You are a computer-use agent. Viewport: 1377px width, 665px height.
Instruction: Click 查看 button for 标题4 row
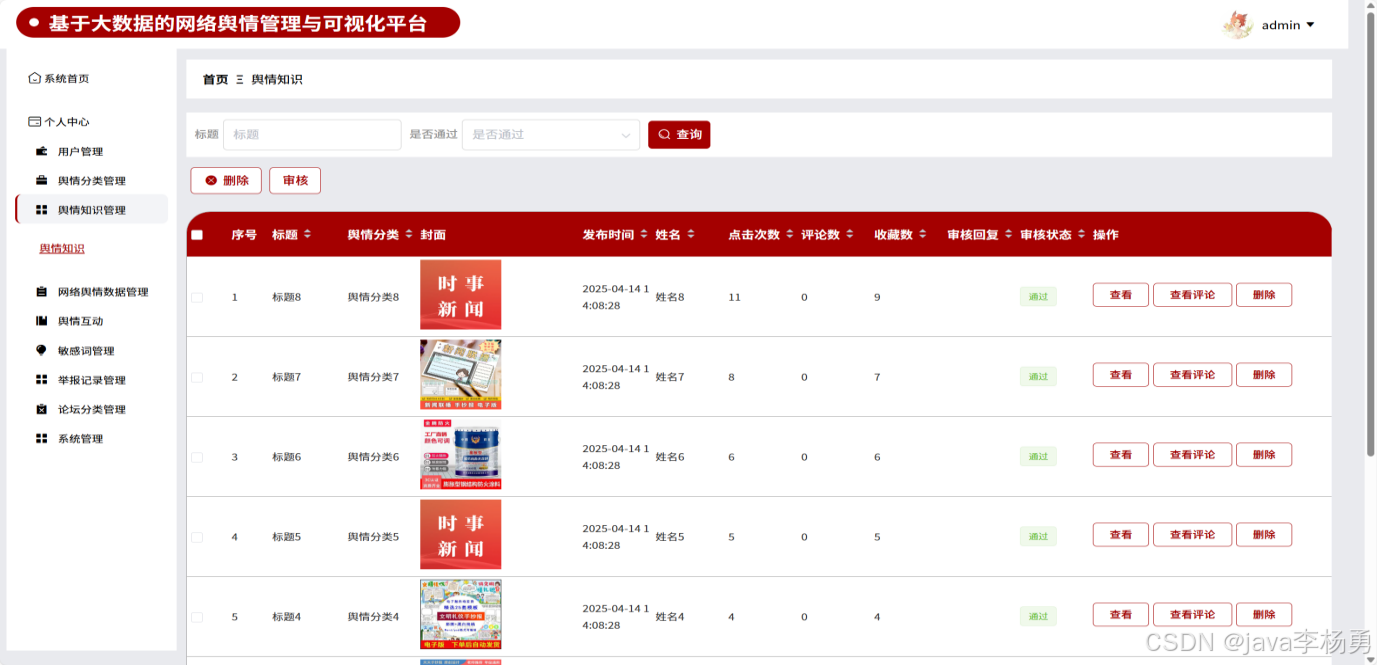(x=1121, y=615)
